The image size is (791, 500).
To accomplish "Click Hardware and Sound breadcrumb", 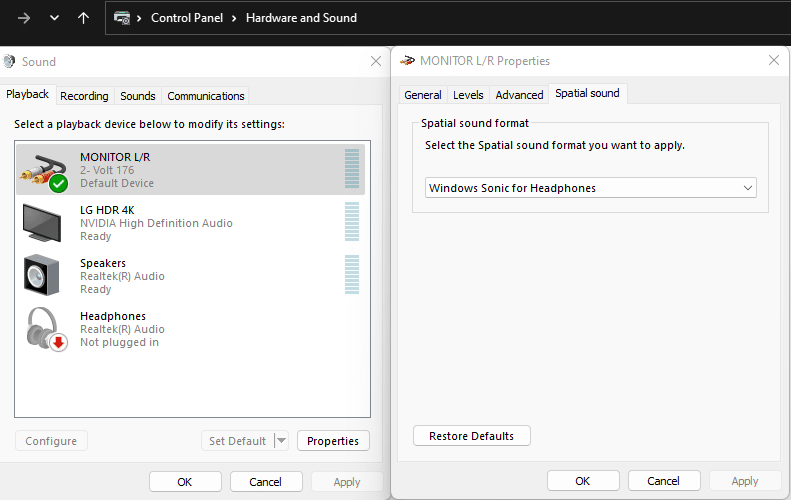I will coord(301,18).
